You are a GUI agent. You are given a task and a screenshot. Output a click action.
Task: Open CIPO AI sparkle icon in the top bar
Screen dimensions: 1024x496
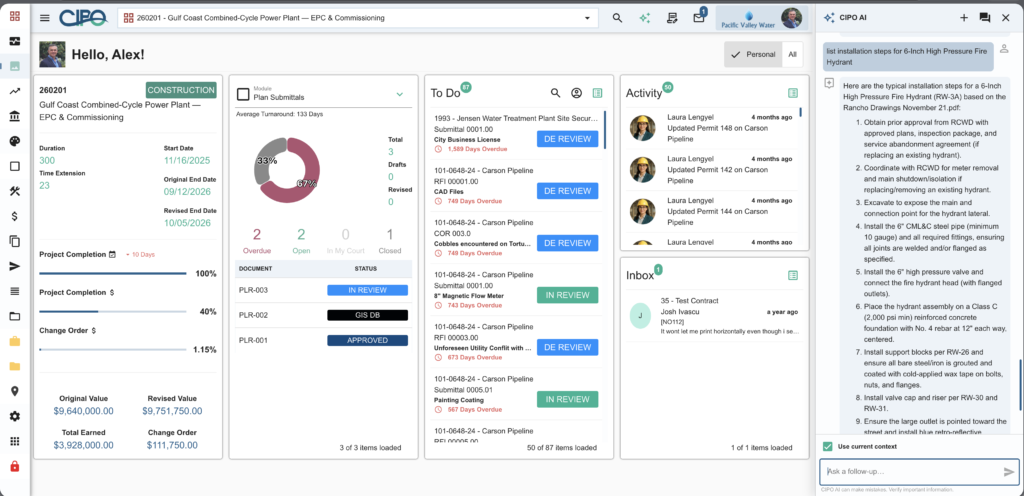[x=645, y=18]
